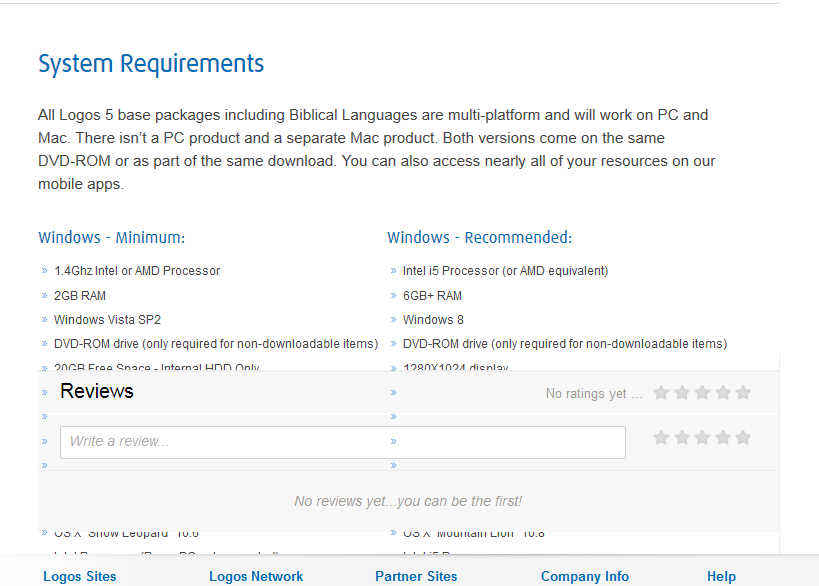Select the 6GB+ RAM list item
This screenshot has height=586, width=819.
point(432,296)
